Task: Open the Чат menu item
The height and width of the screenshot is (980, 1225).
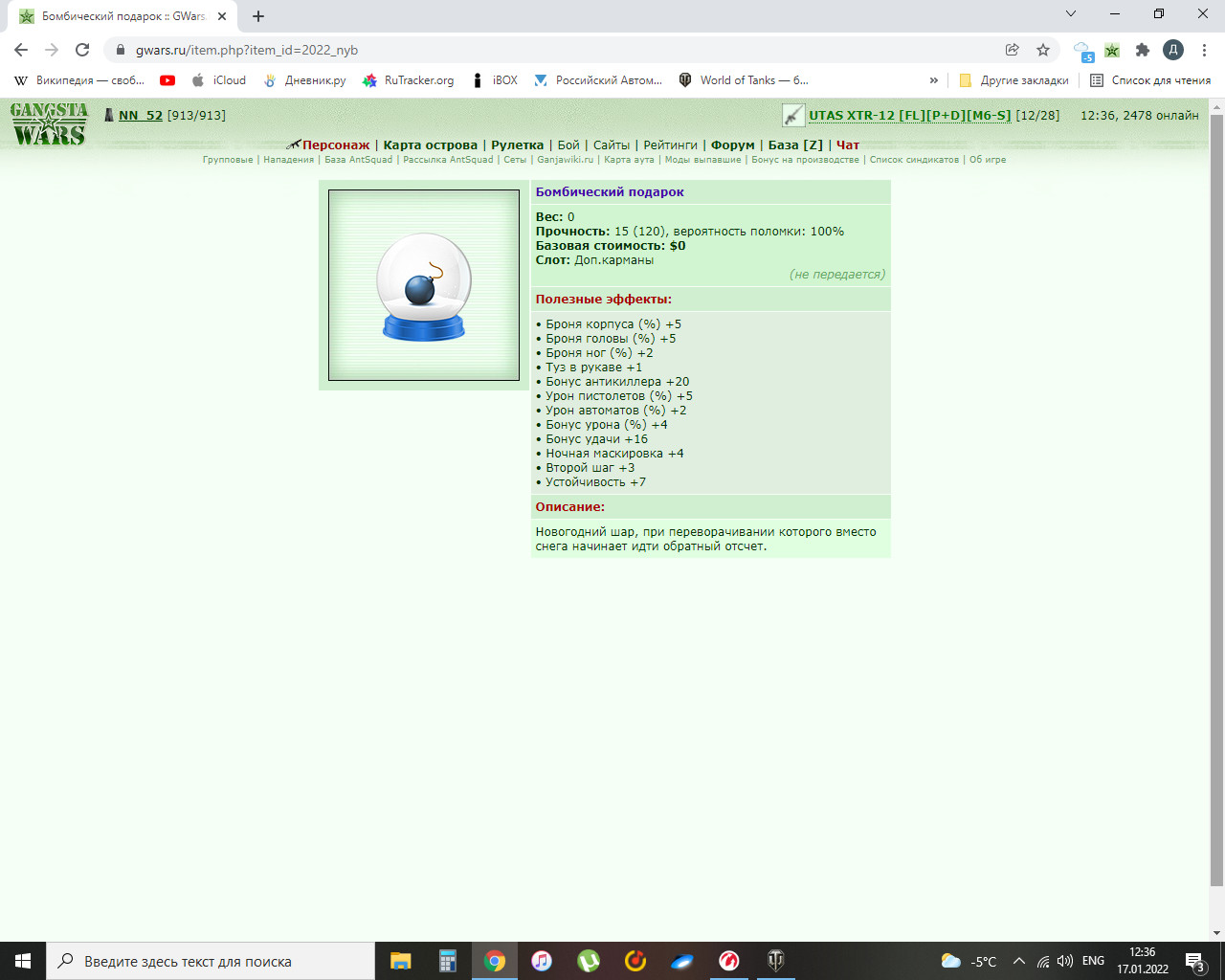Action: pos(848,145)
